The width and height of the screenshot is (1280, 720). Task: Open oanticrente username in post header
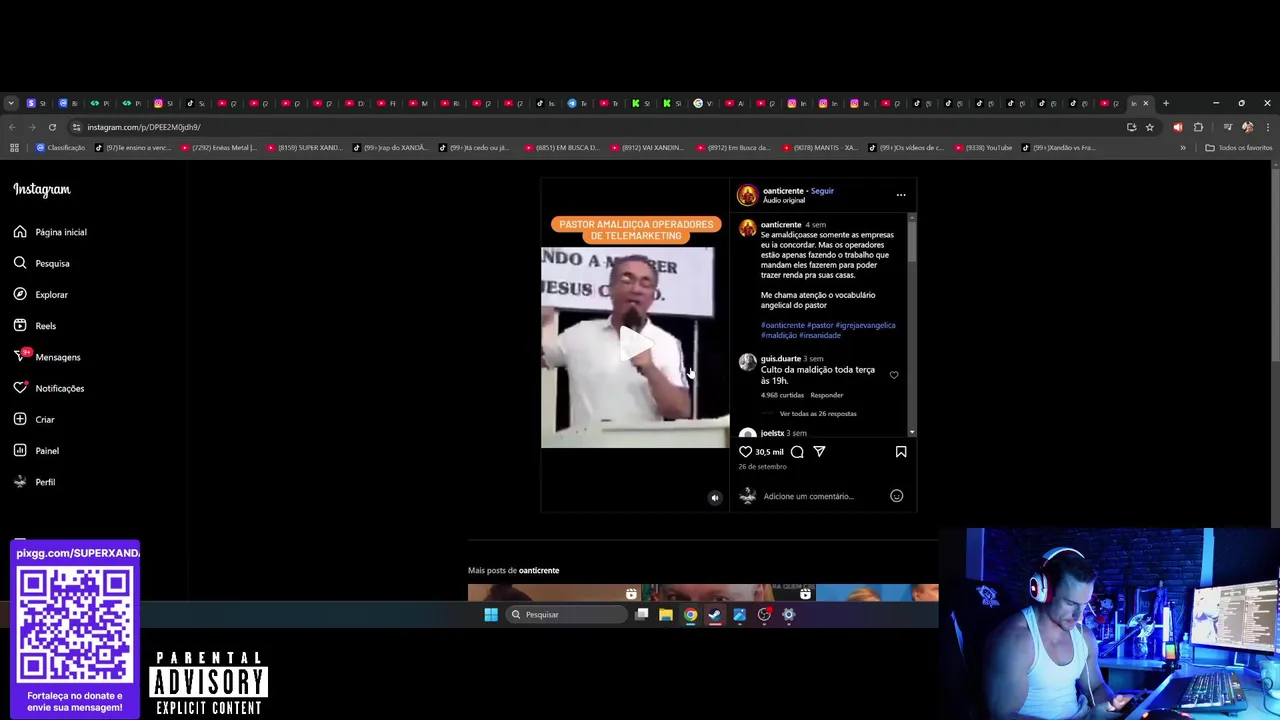(x=783, y=191)
